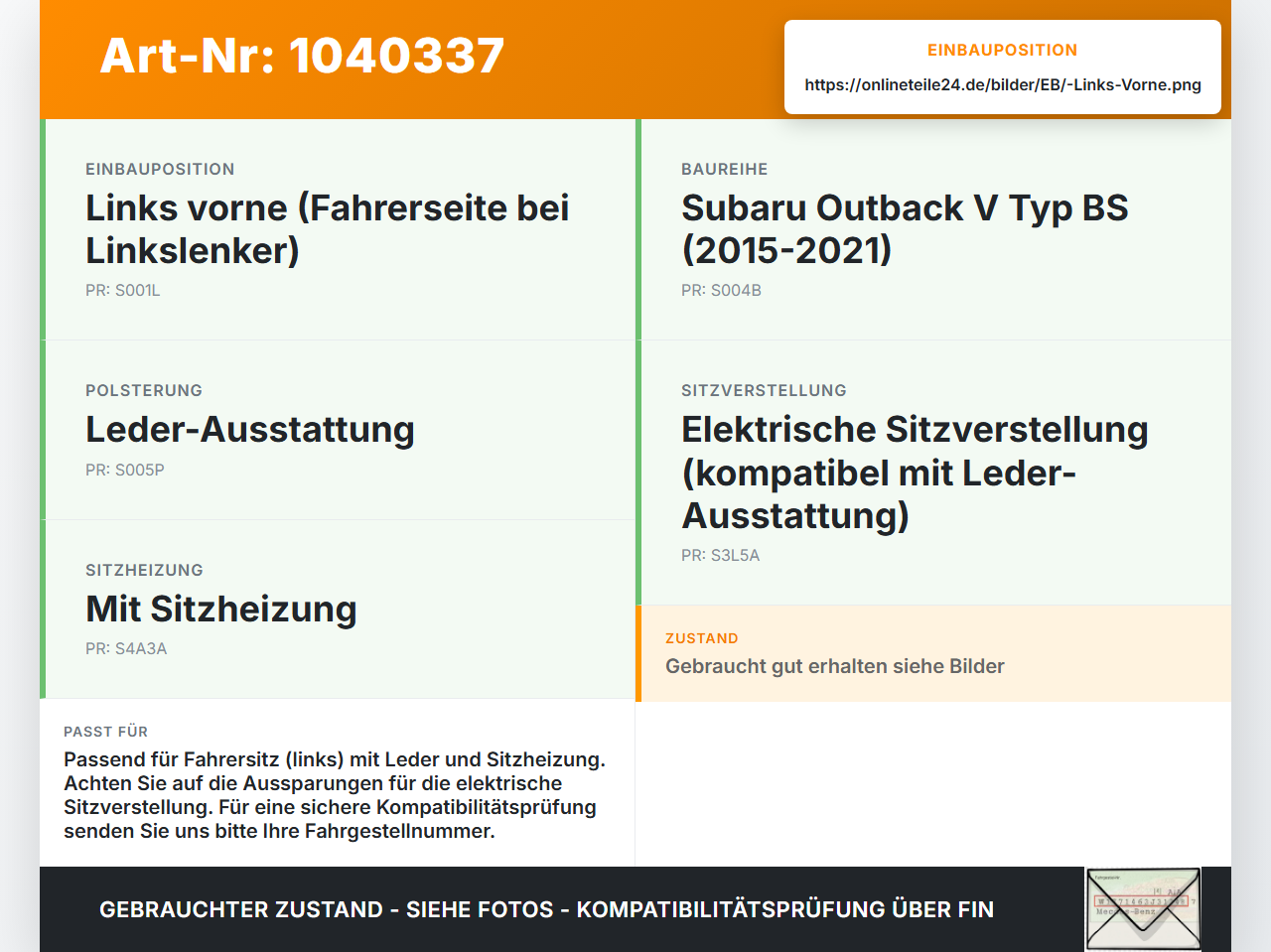Select the Subaru Outback V Typ BS card

pyautogui.click(x=933, y=229)
